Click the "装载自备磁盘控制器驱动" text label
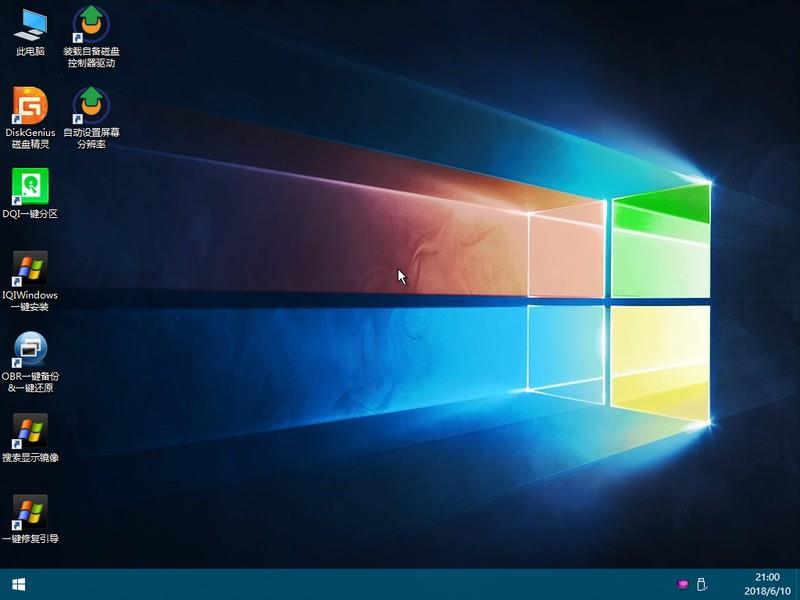The width and height of the screenshot is (800, 600). click(91, 57)
